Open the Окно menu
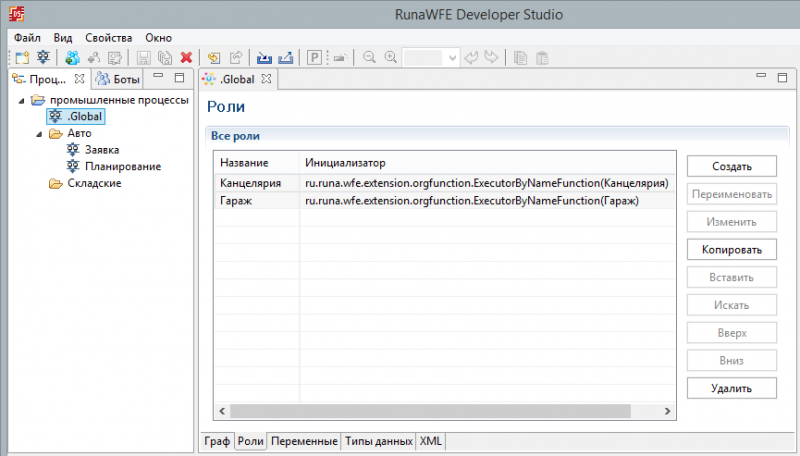Image resolution: width=800 pixels, height=456 pixels. click(159, 38)
